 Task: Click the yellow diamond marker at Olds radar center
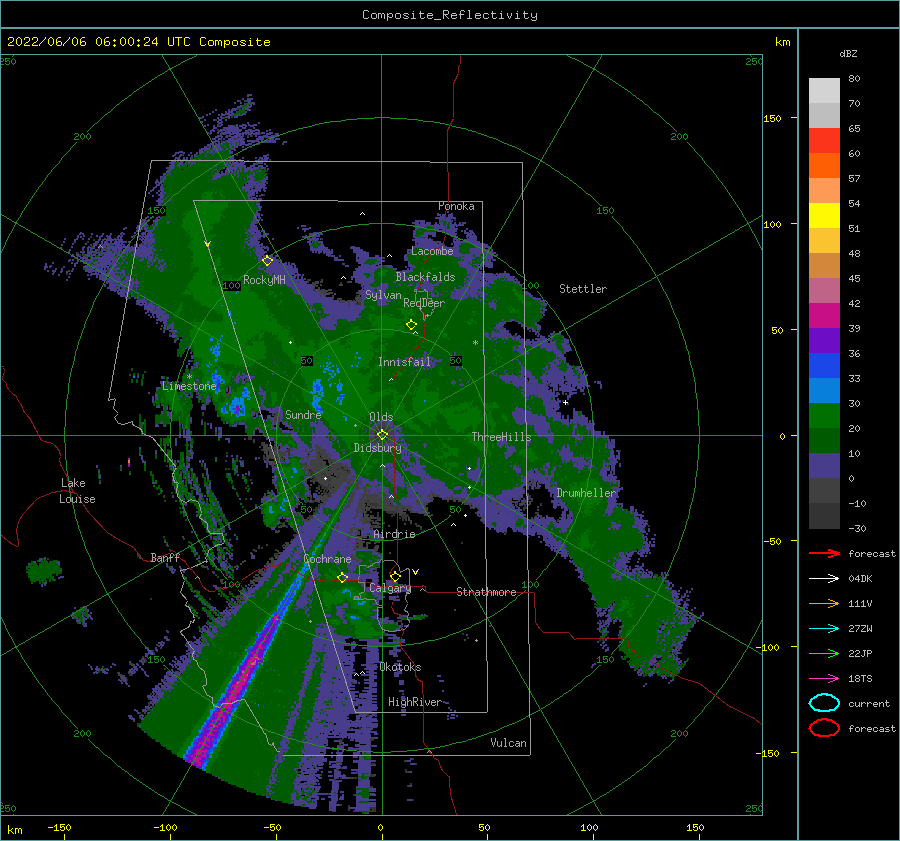[x=382, y=435]
